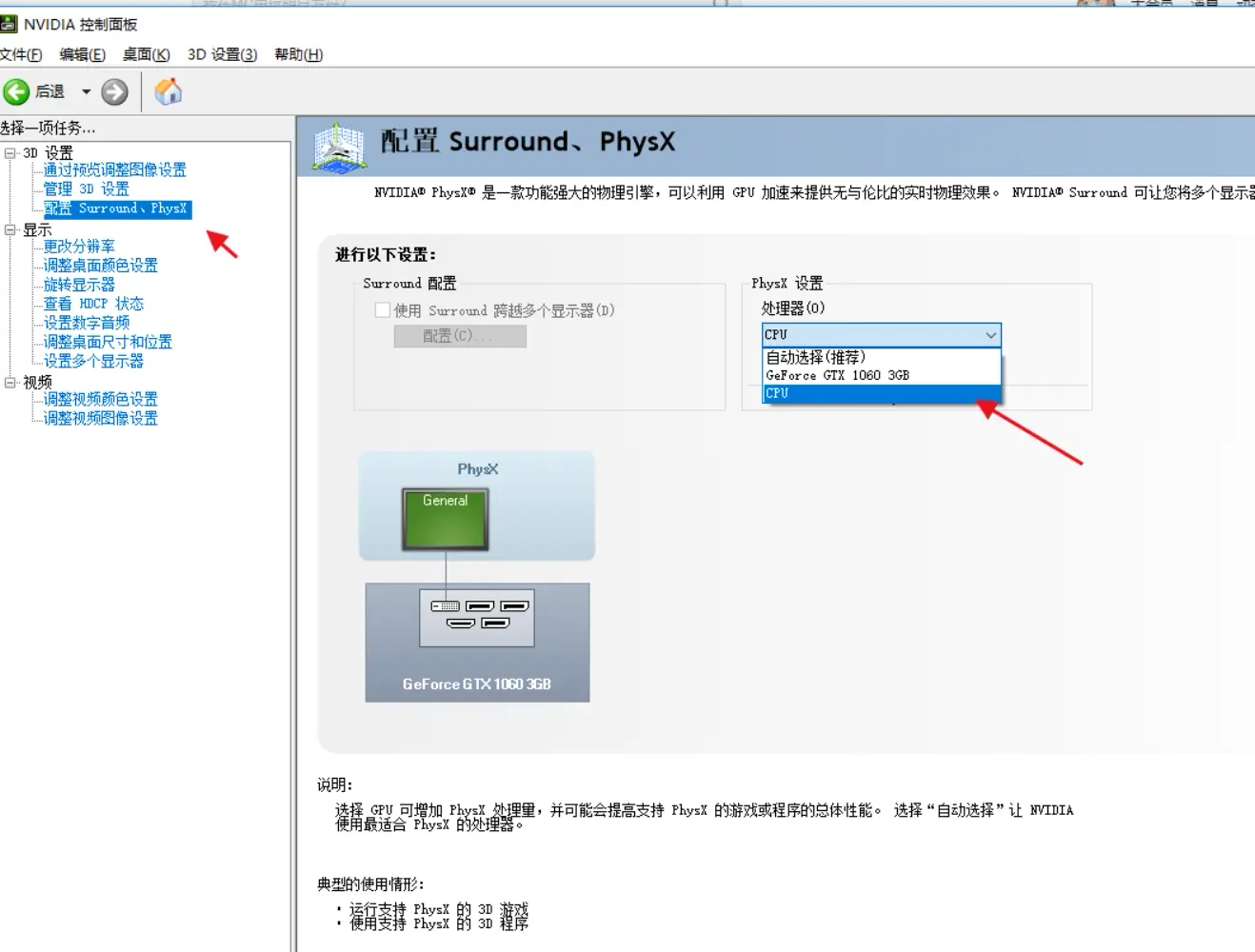
Task: Open 调整视频颜色设置 task
Action: (101, 399)
